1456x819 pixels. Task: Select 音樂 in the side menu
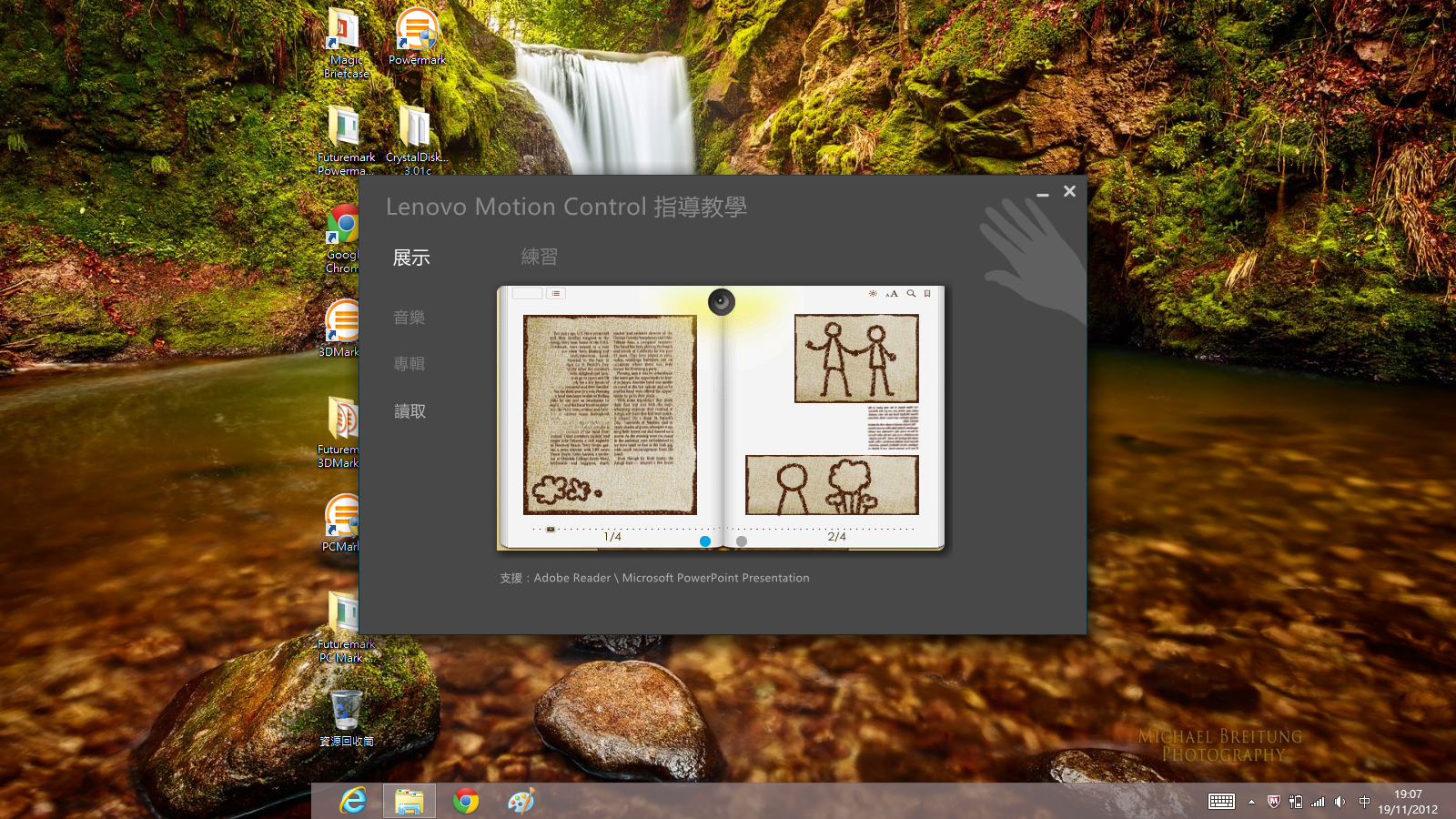click(x=409, y=317)
